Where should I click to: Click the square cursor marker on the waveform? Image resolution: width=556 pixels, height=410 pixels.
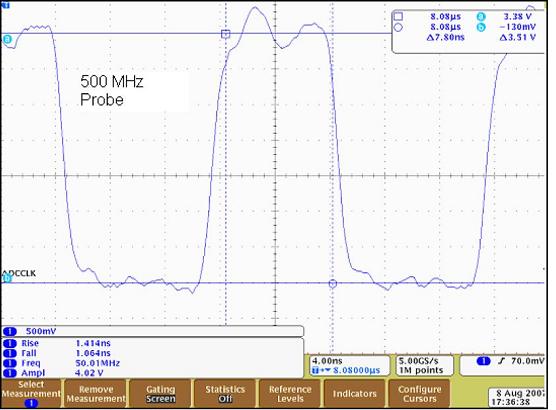click(x=226, y=34)
